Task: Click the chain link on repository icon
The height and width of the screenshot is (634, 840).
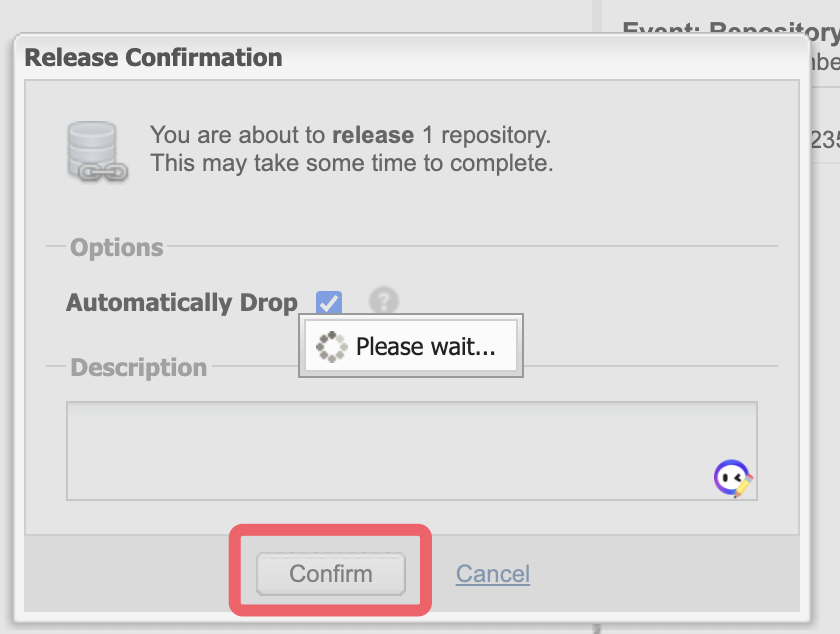Action: 103,171
